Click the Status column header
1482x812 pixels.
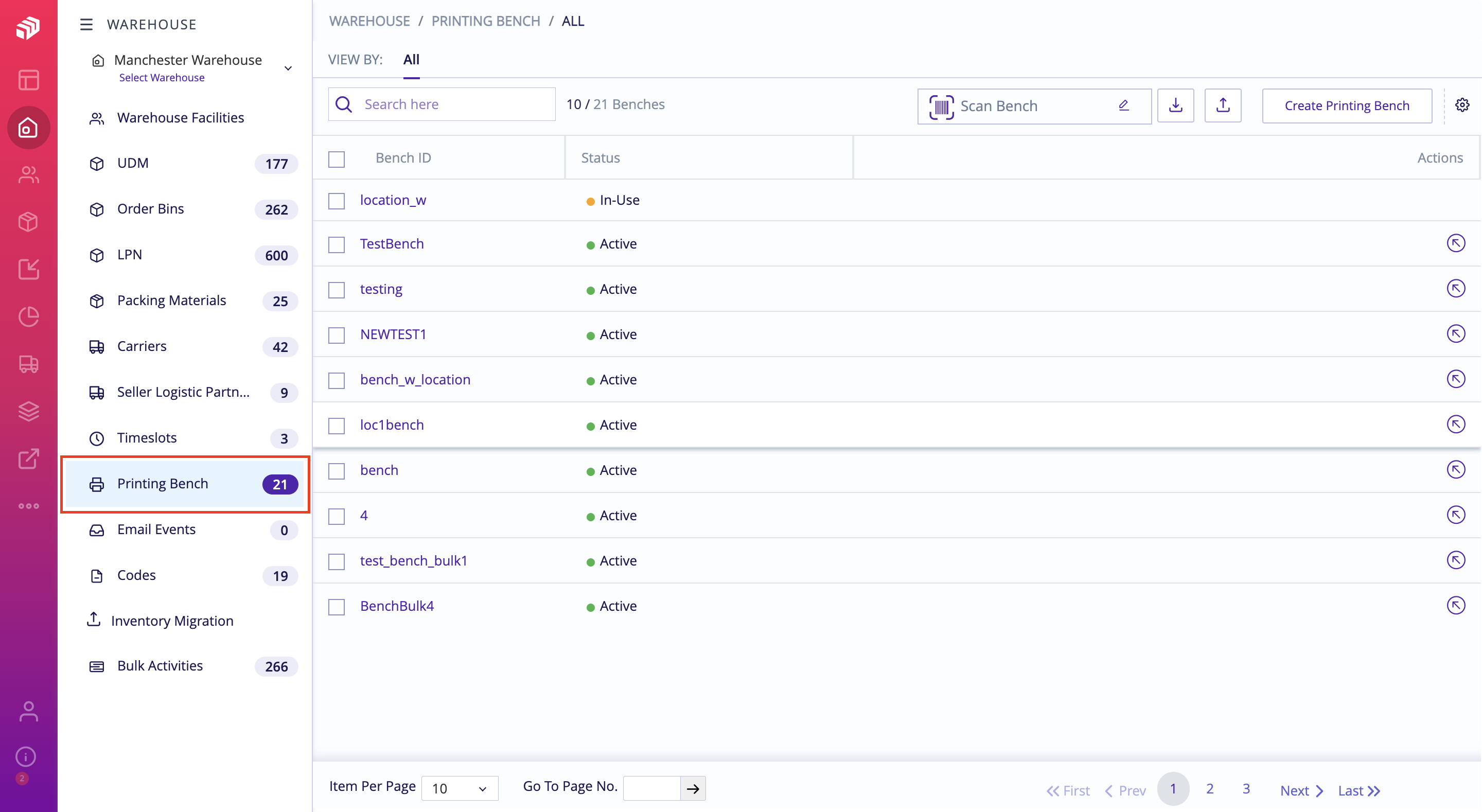click(x=600, y=157)
